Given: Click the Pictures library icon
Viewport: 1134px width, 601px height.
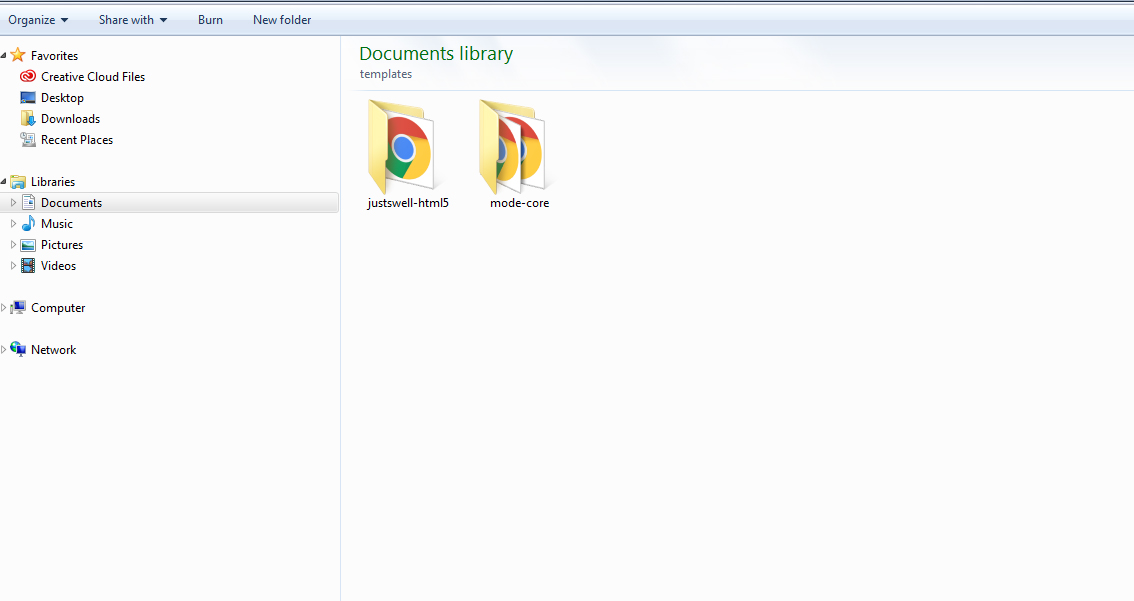Looking at the screenshot, I should (28, 245).
